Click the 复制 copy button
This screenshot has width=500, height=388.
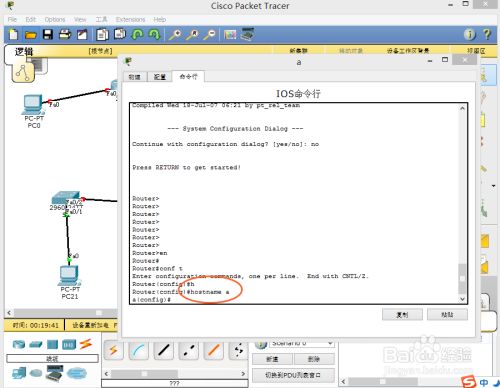(x=402, y=314)
